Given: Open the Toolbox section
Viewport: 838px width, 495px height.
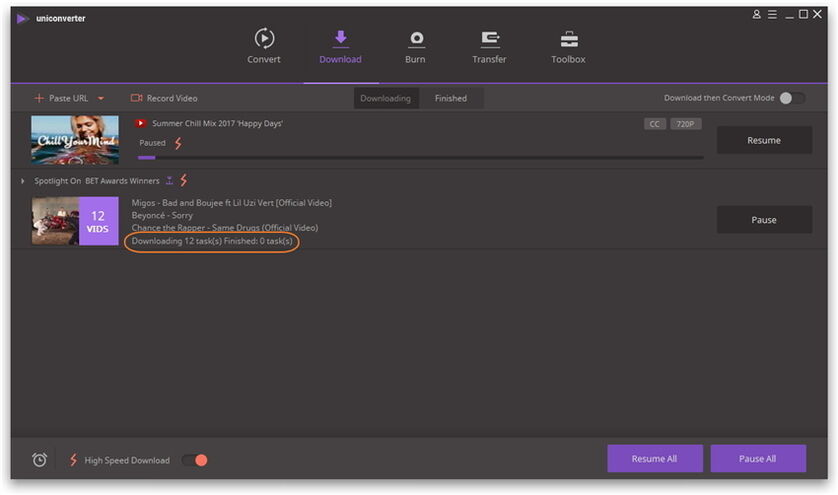Looking at the screenshot, I should click(568, 46).
